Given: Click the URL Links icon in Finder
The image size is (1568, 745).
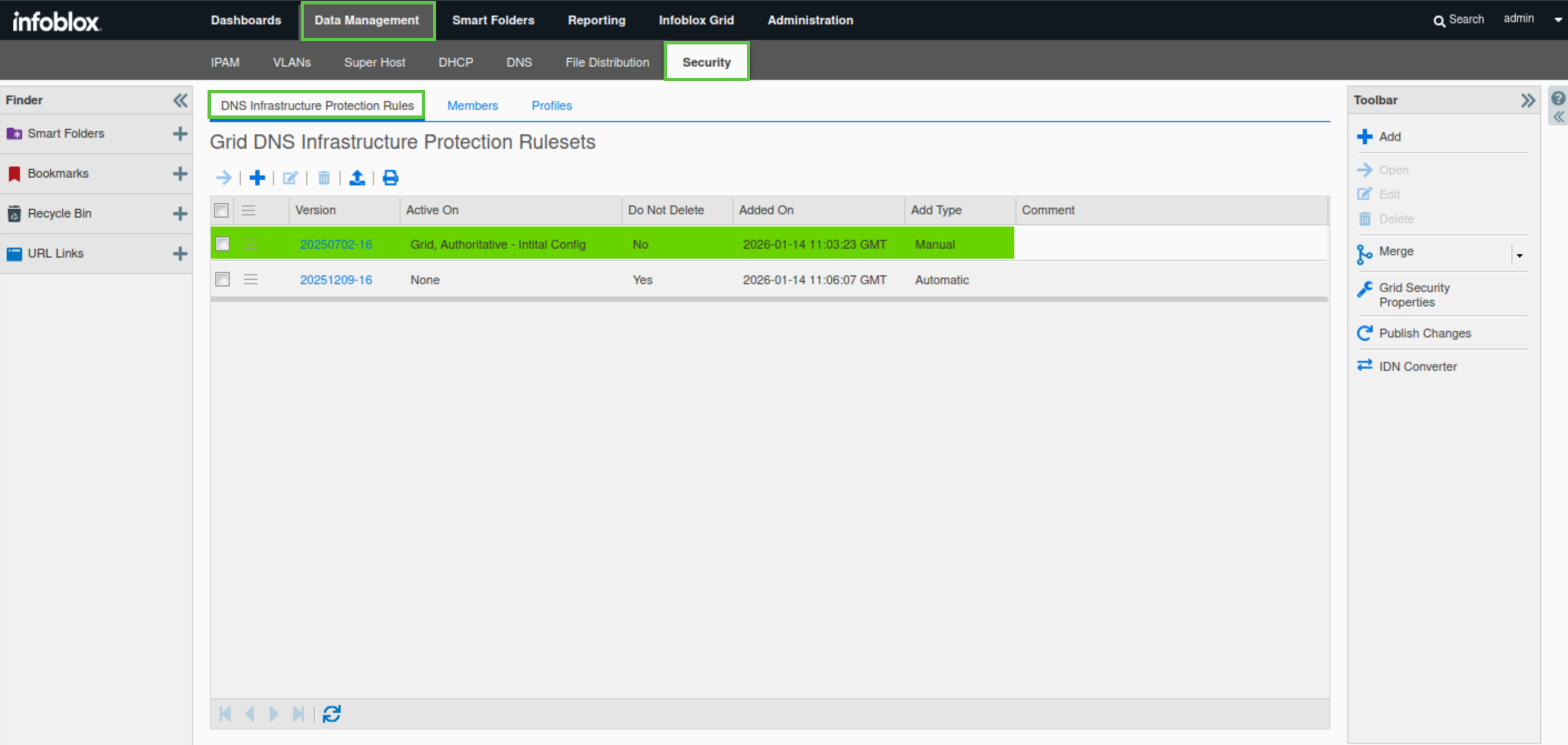Looking at the screenshot, I should pos(14,253).
